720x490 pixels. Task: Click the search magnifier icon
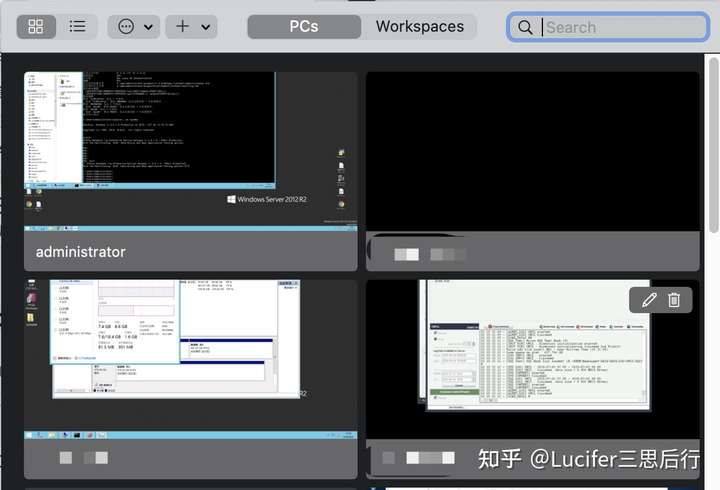tap(525, 28)
